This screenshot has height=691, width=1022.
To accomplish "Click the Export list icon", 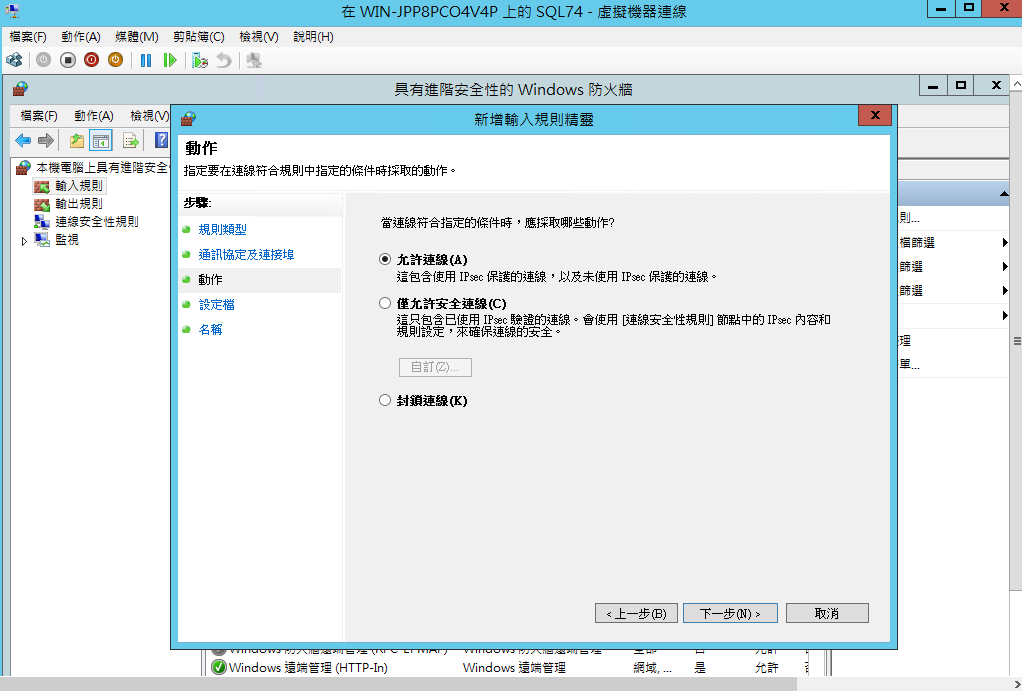I will pyautogui.click(x=130, y=140).
